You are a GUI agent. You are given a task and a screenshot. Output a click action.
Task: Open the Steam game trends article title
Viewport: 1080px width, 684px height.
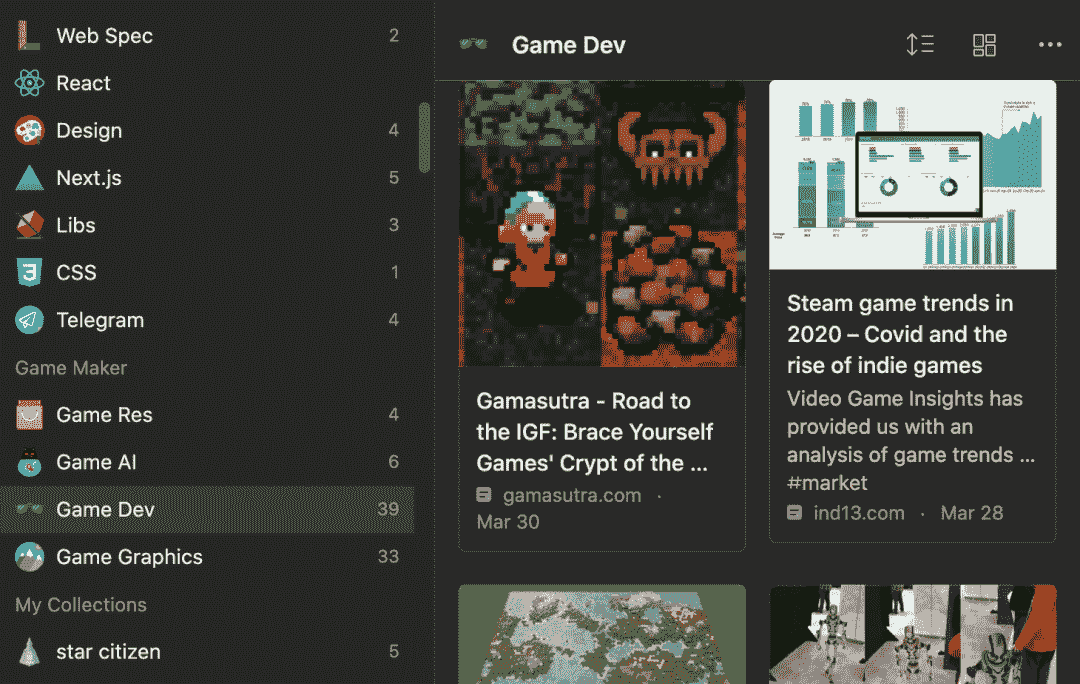coord(899,334)
